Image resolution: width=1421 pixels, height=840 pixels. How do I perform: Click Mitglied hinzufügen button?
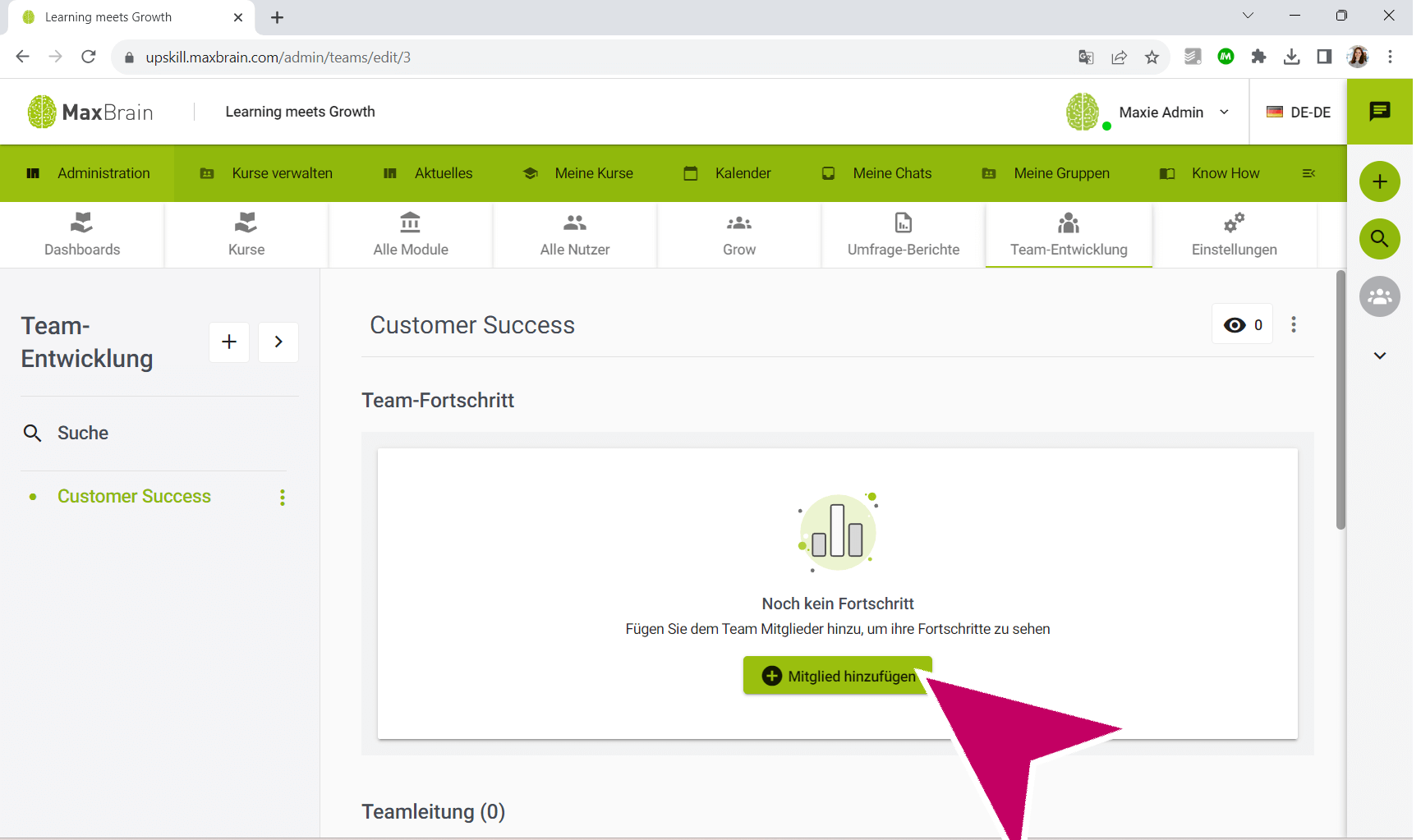(838, 676)
